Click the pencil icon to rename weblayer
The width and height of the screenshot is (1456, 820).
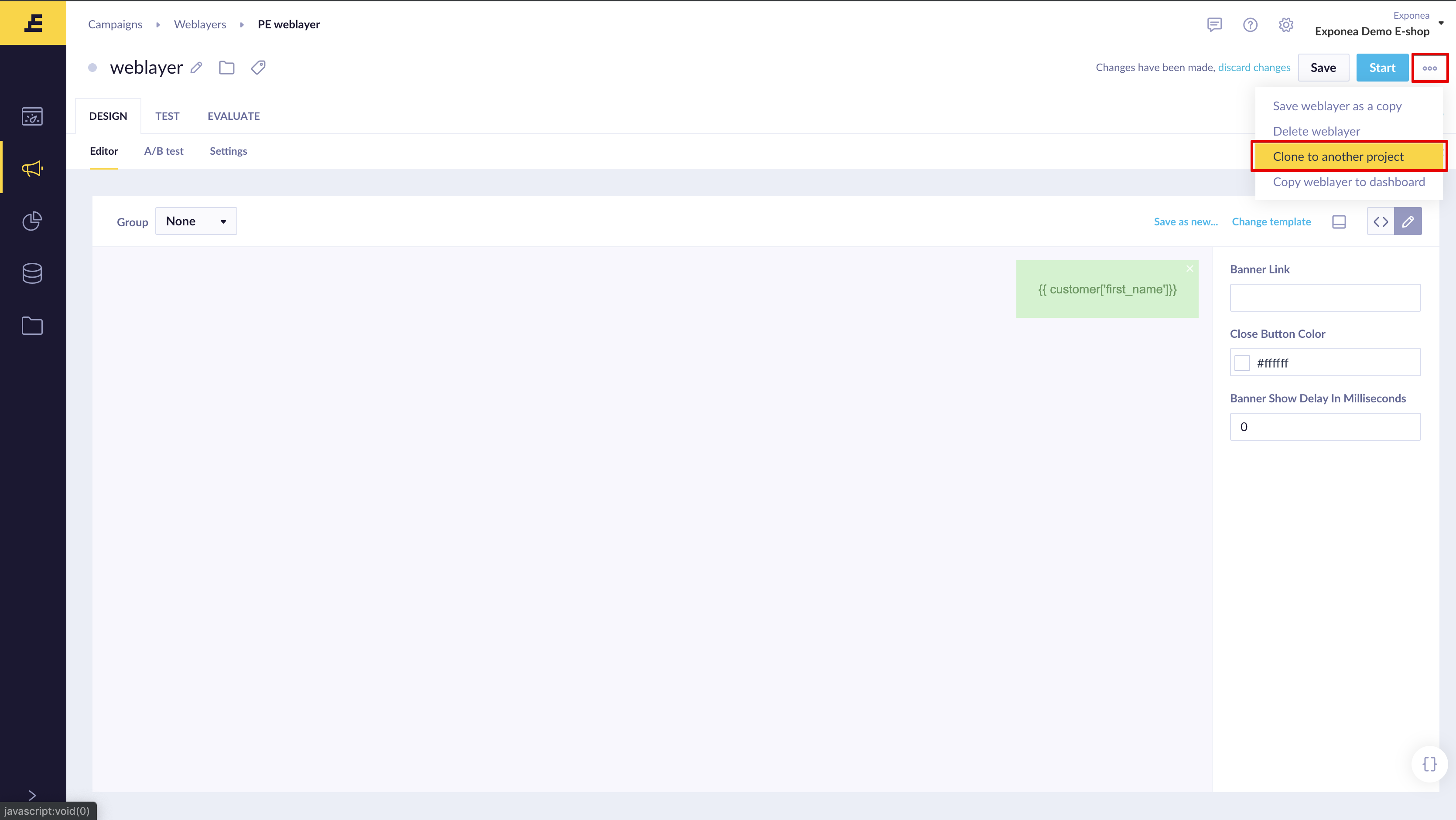point(196,68)
